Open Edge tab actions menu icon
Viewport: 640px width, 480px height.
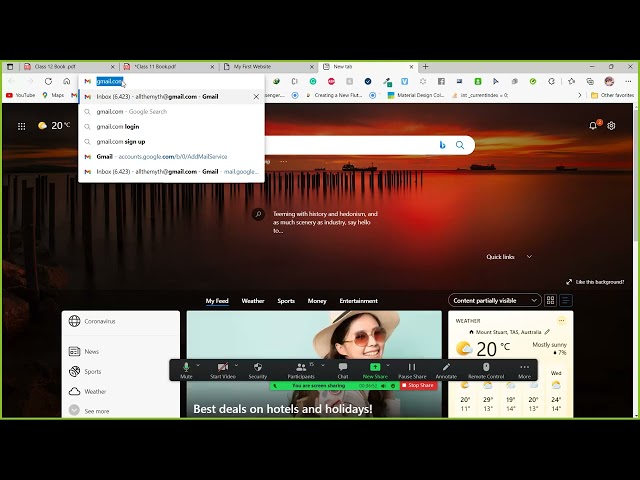click(10, 67)
